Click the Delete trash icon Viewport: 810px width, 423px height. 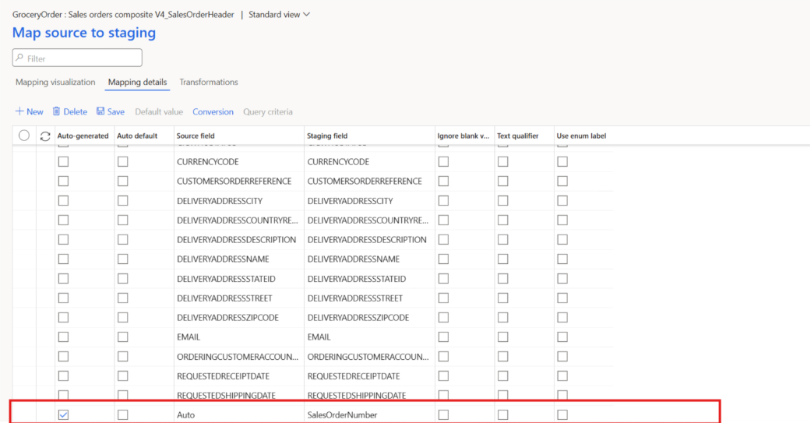(x=56, y=111)
